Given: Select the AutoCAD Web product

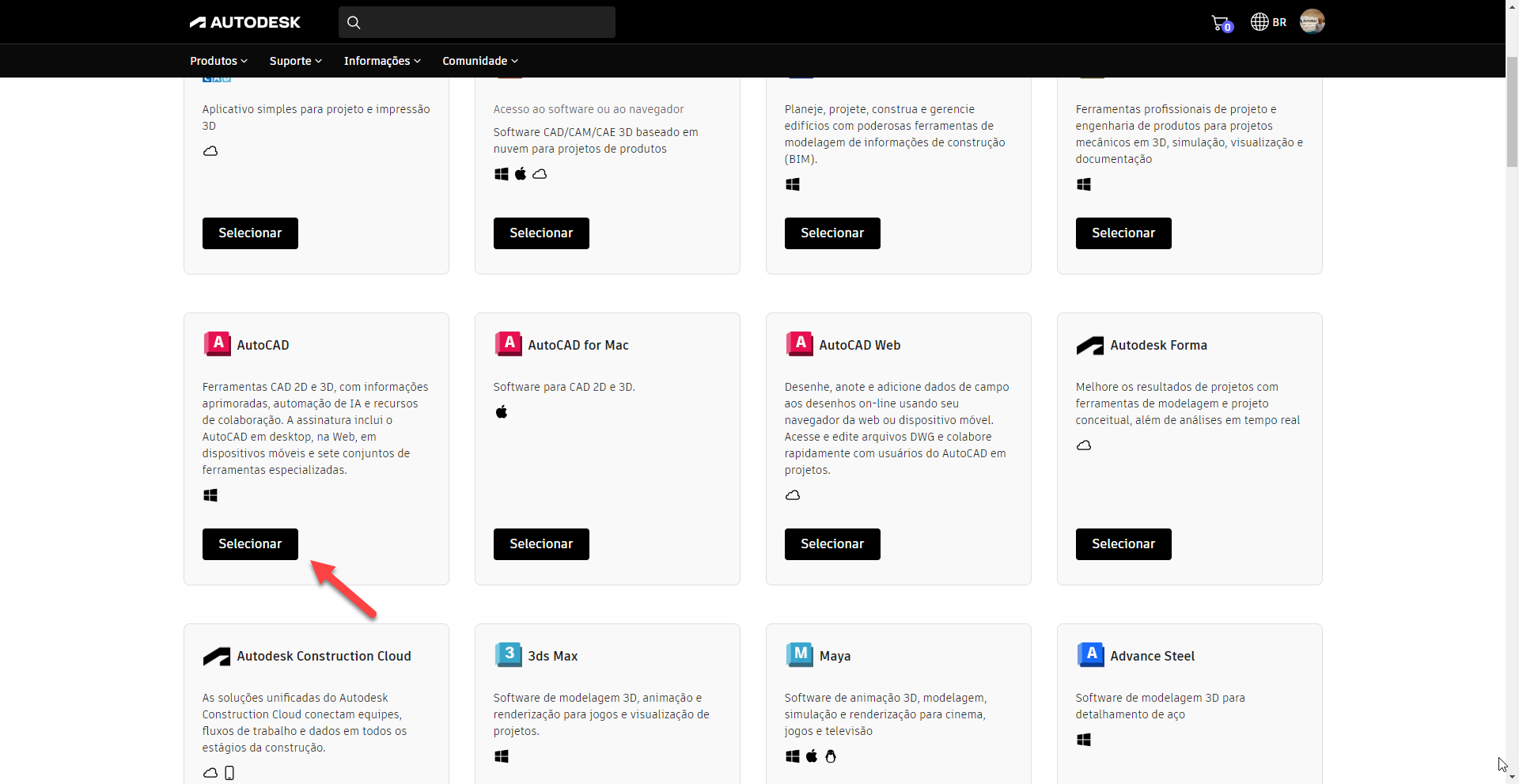Looking at the screenshot, I should pyautogui.click(x=832, y=544).
